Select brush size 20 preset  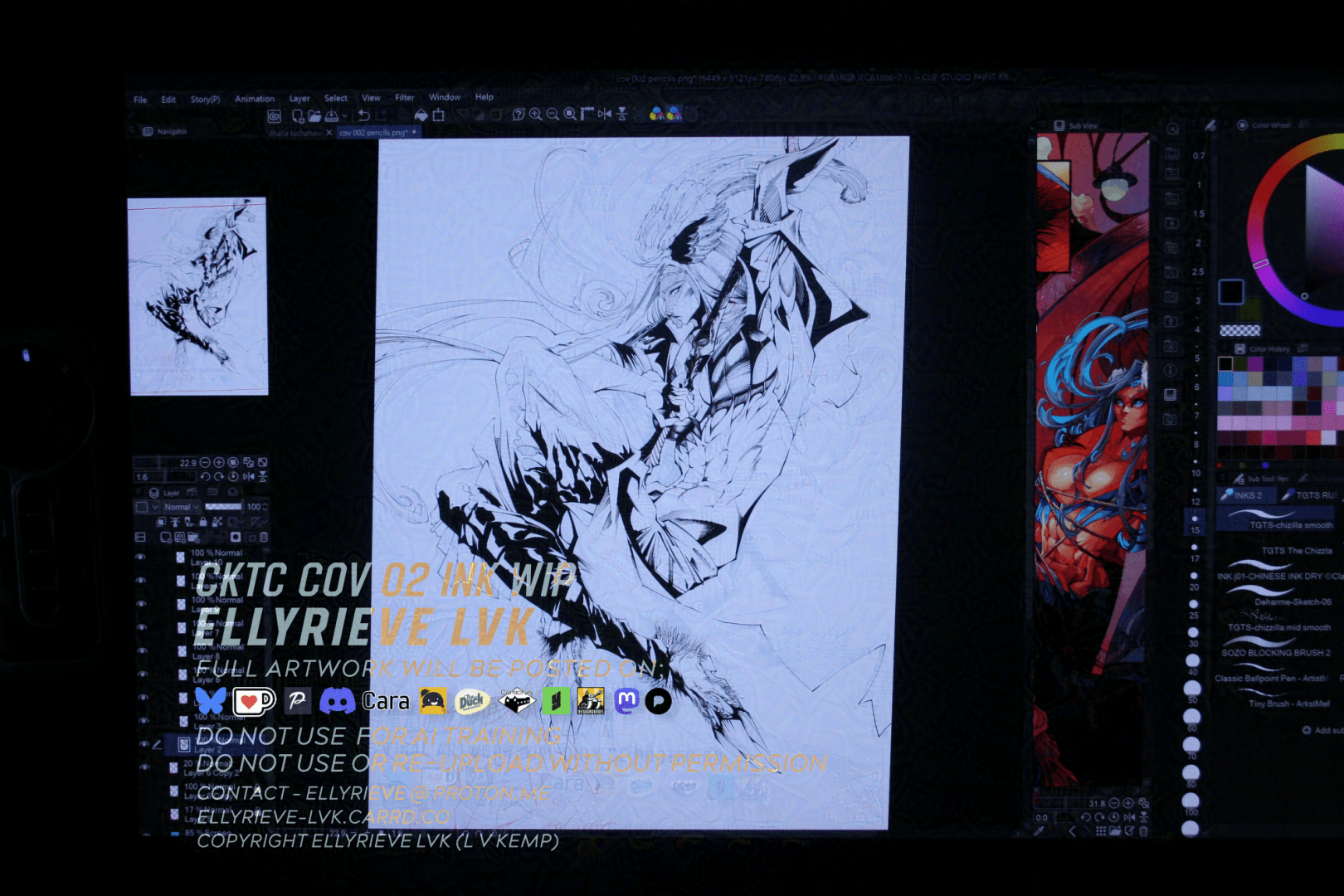coord(1194,579)
